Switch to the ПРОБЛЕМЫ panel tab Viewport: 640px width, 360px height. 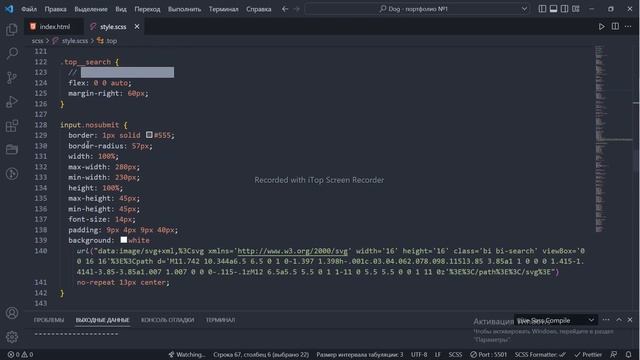tap(49, 320)
